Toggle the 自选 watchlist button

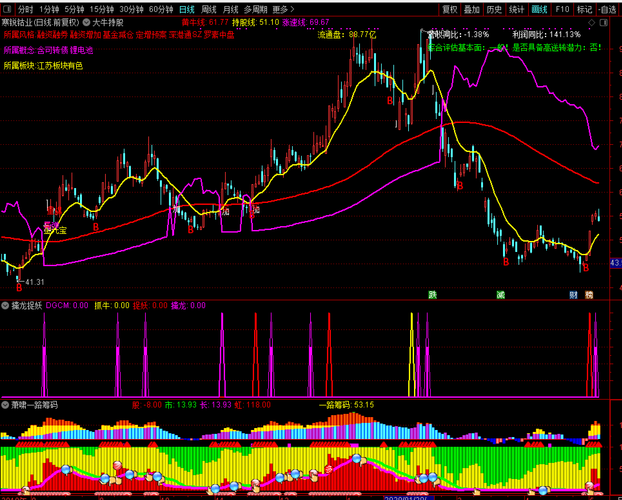[608, 9]
